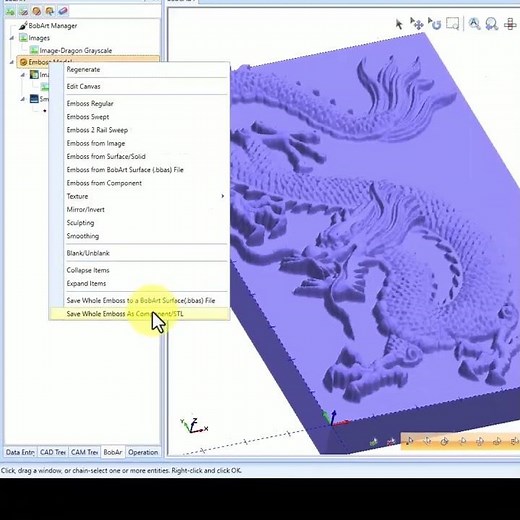Screen dimensions: 520x520
Task: Open the Texture menu item
Action: 77,196
